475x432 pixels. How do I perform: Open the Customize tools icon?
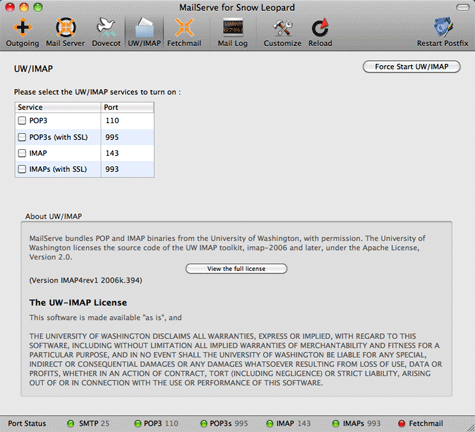pyautogui.click(x=282, y=32)
